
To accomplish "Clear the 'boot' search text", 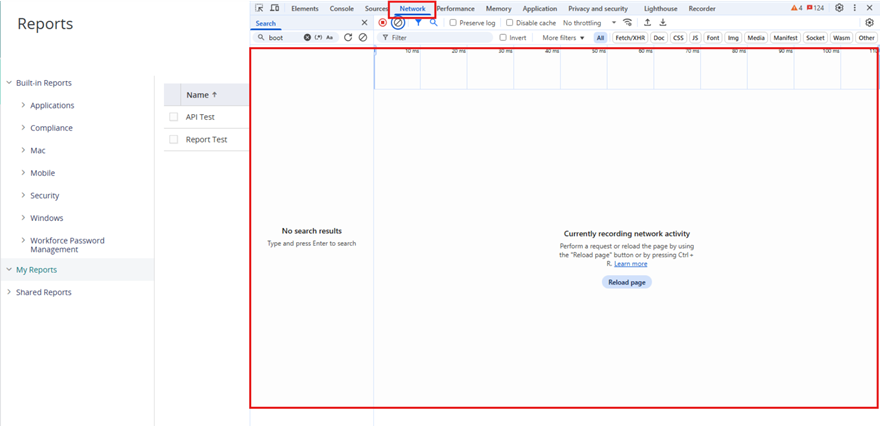I will [307, 38].
